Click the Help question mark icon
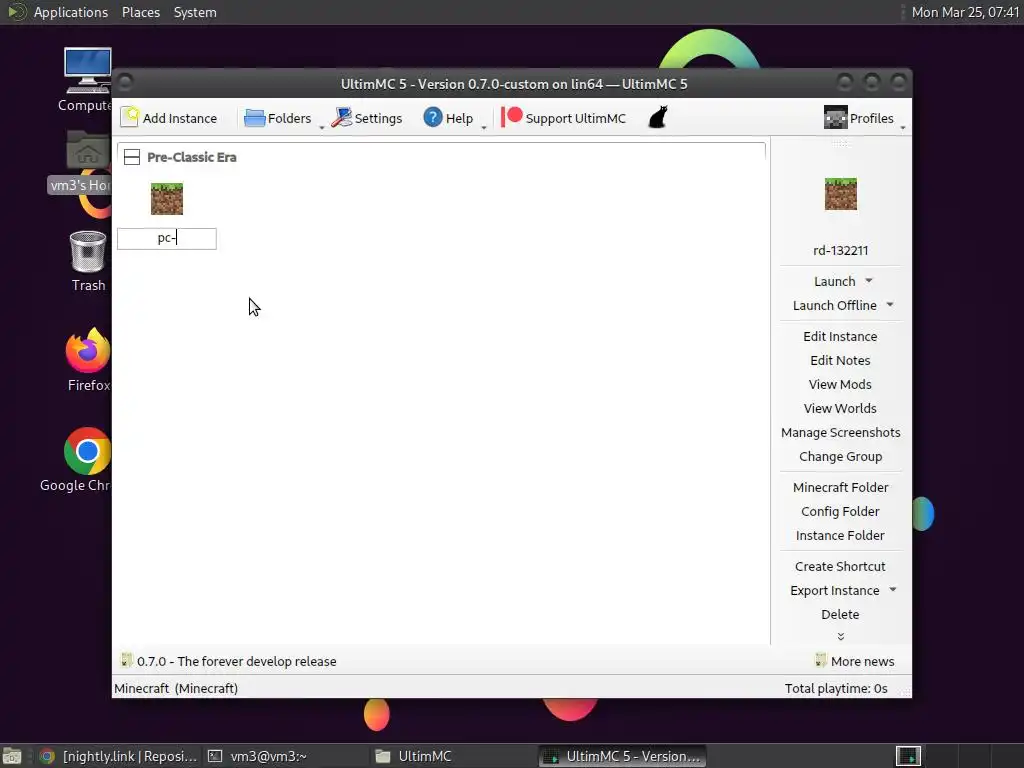1024x768 pixels. (x=432, y=118)
